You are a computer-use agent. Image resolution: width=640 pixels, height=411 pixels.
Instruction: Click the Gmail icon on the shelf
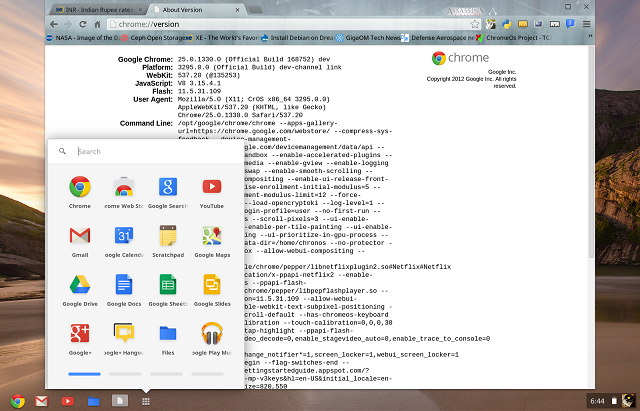(x=41, y=401)
